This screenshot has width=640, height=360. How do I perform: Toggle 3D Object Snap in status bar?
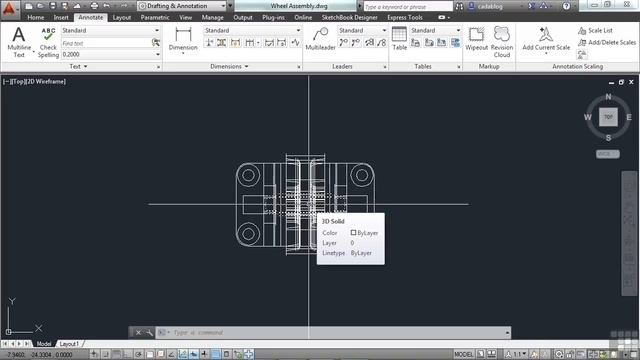[x=161, y=354]
